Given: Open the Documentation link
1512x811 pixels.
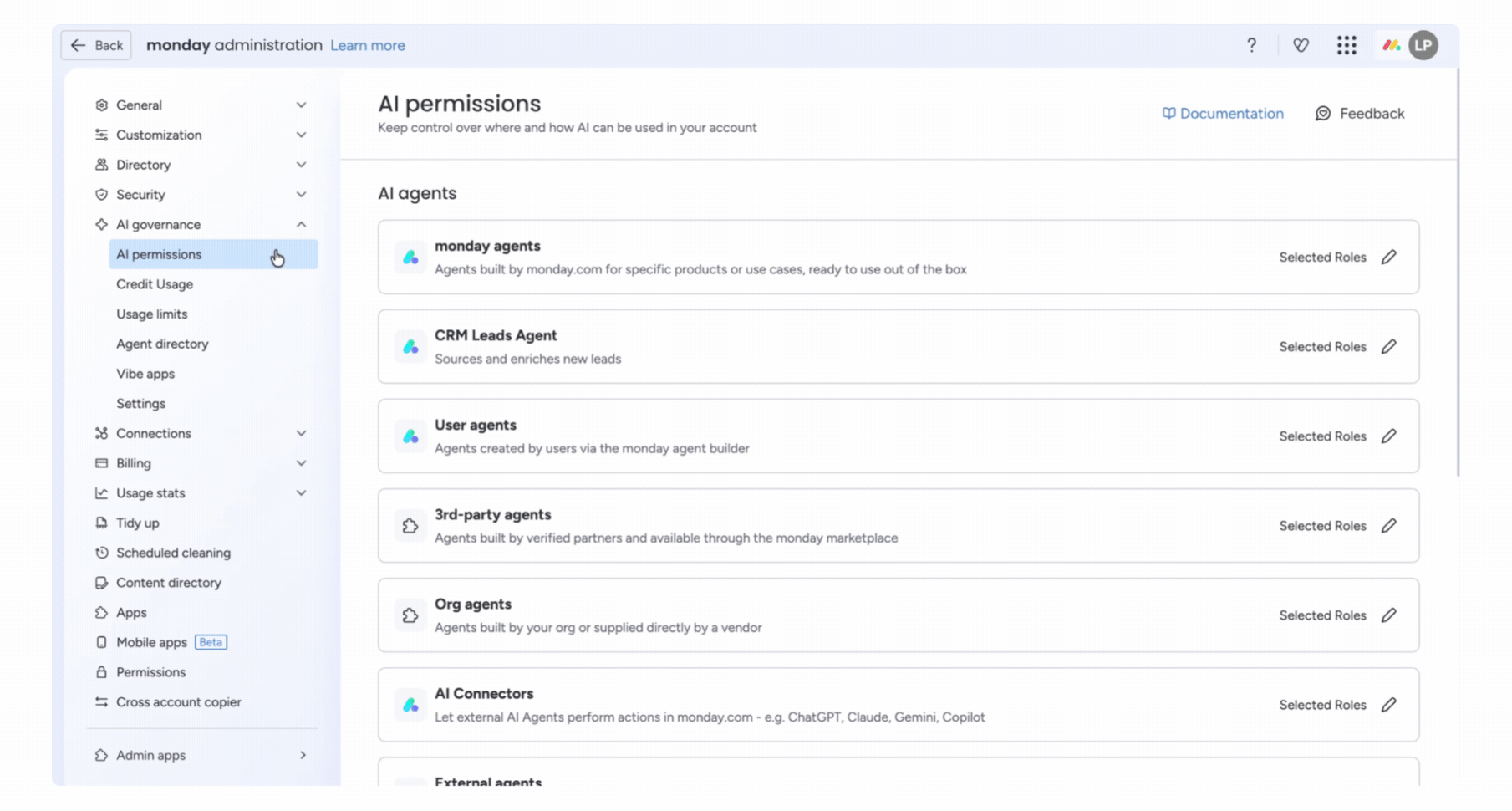Looking at the screenshot, I should pyautogui.click(x=1223, y=114).
